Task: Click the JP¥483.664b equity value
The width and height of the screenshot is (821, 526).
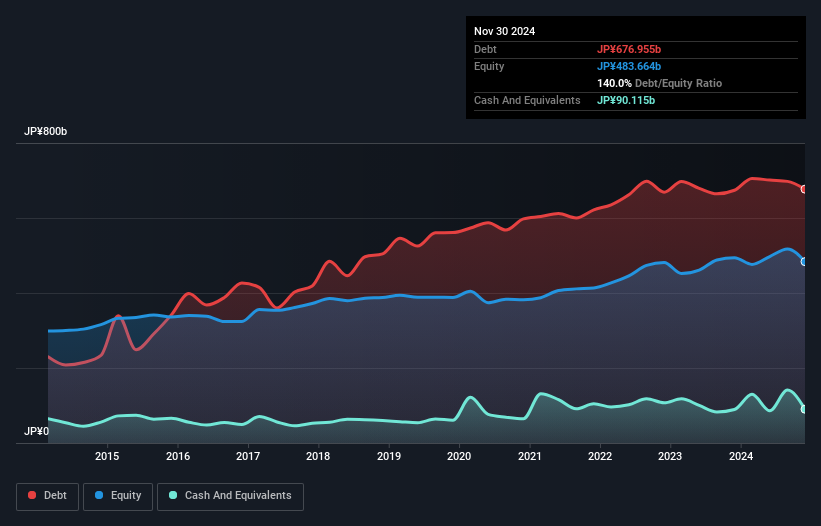Action: pyautogui.click(x=629, y=66)
